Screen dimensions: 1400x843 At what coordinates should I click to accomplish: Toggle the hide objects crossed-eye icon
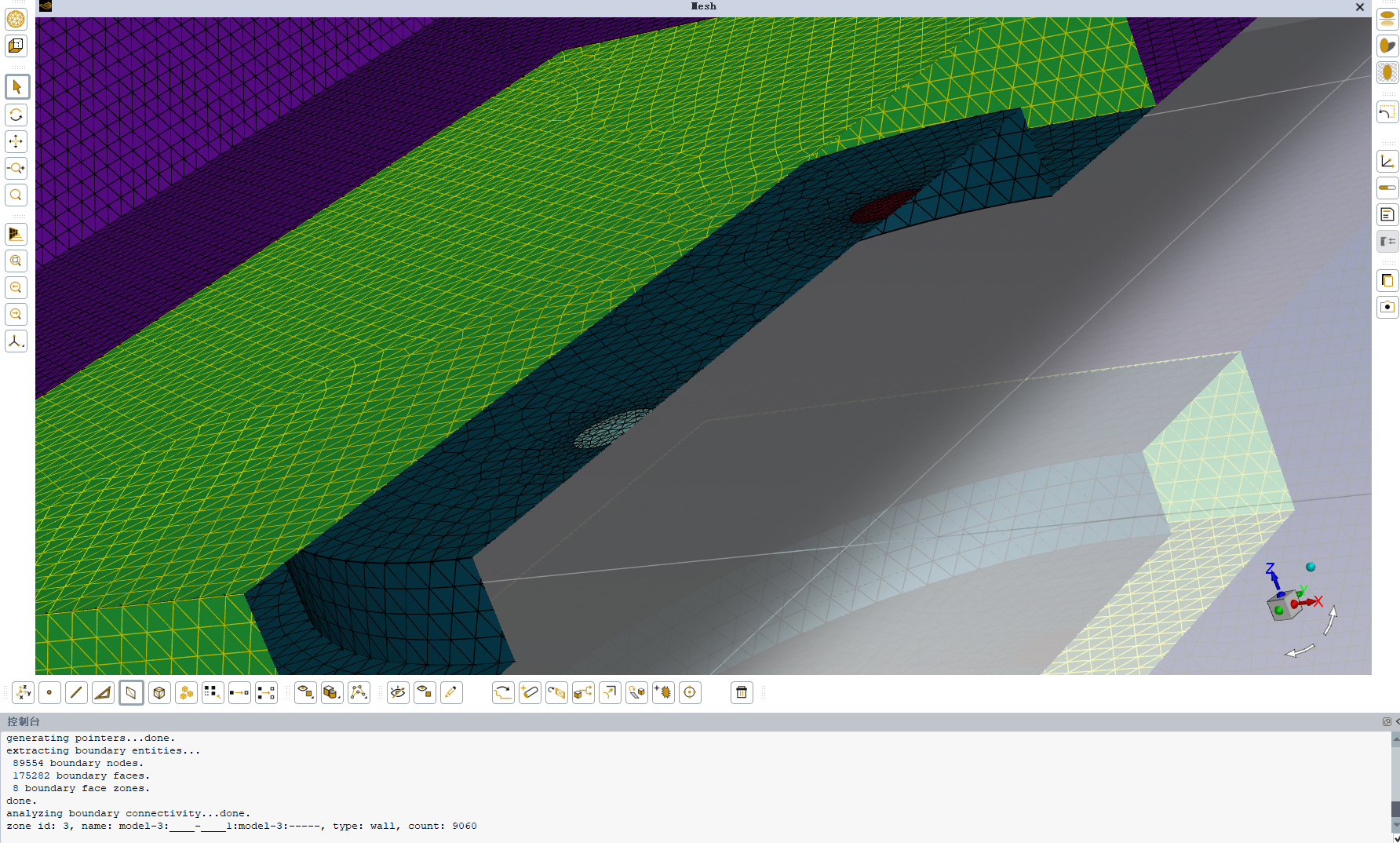pos(398,692)
